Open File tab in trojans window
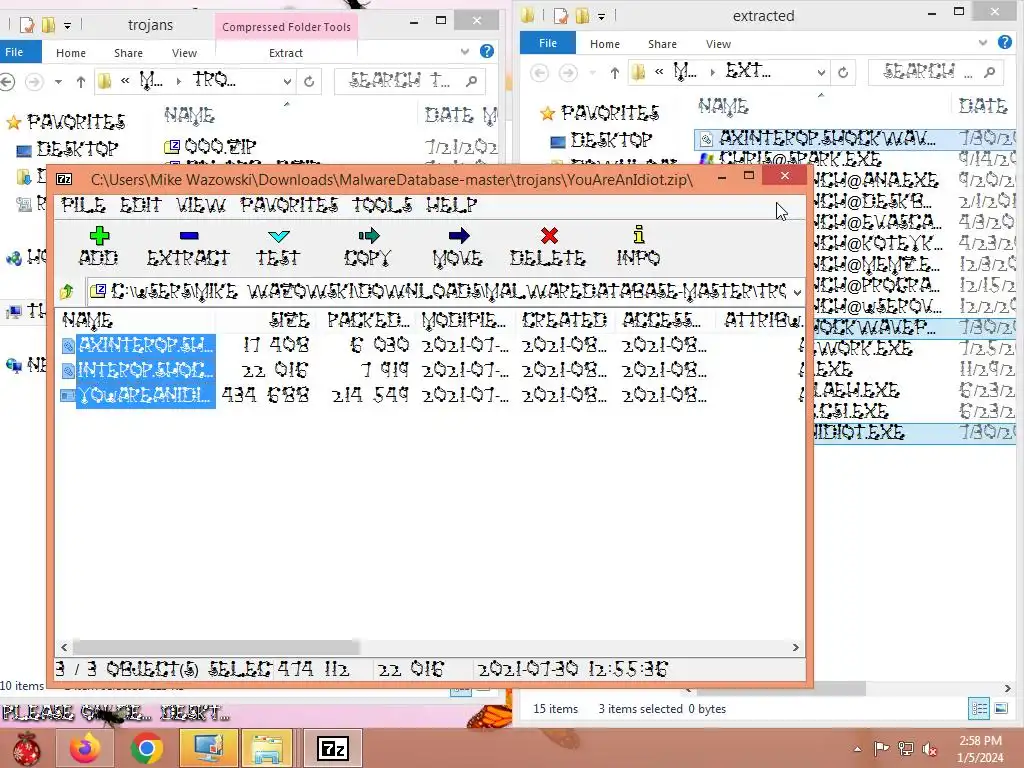This screenshot has width=1024, height=768. (x=16, y=52)
